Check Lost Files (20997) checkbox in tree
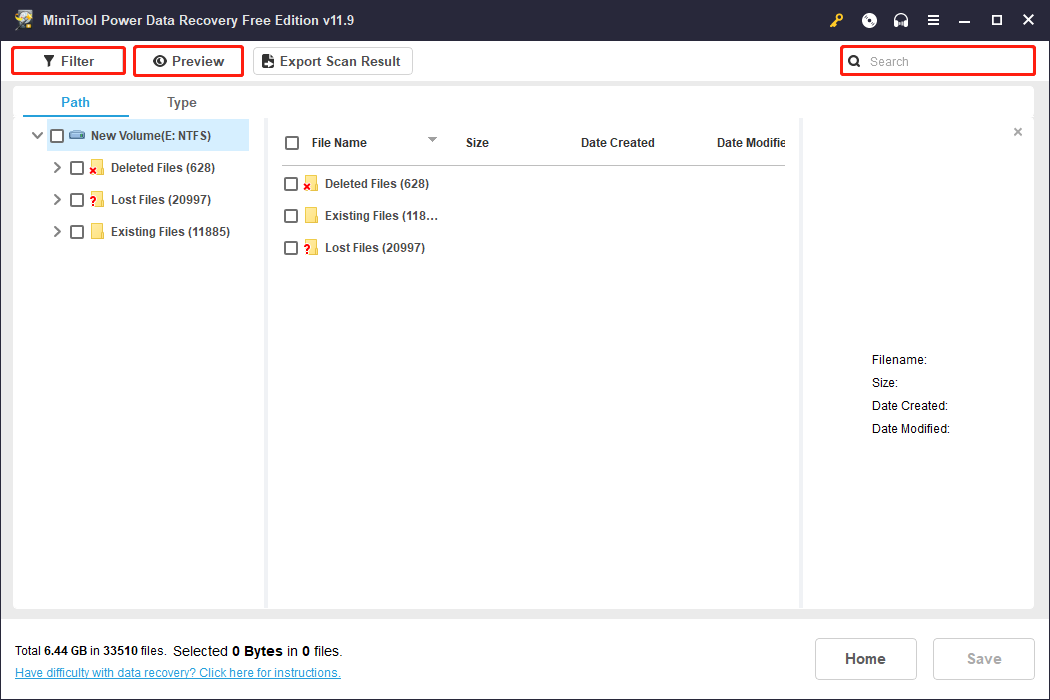Viewport: 1050px width, 700px height. 77,200
